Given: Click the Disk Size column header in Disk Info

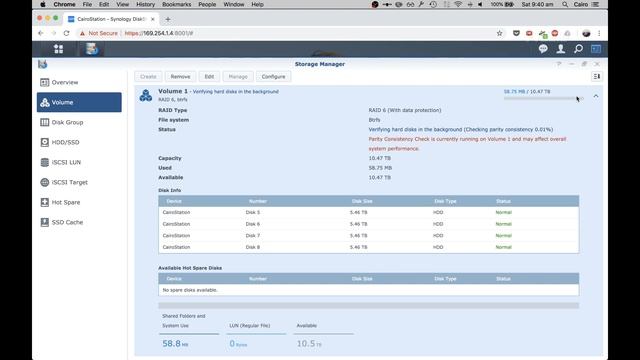Looking at the screenshot, I should click(x=362, y=201).
